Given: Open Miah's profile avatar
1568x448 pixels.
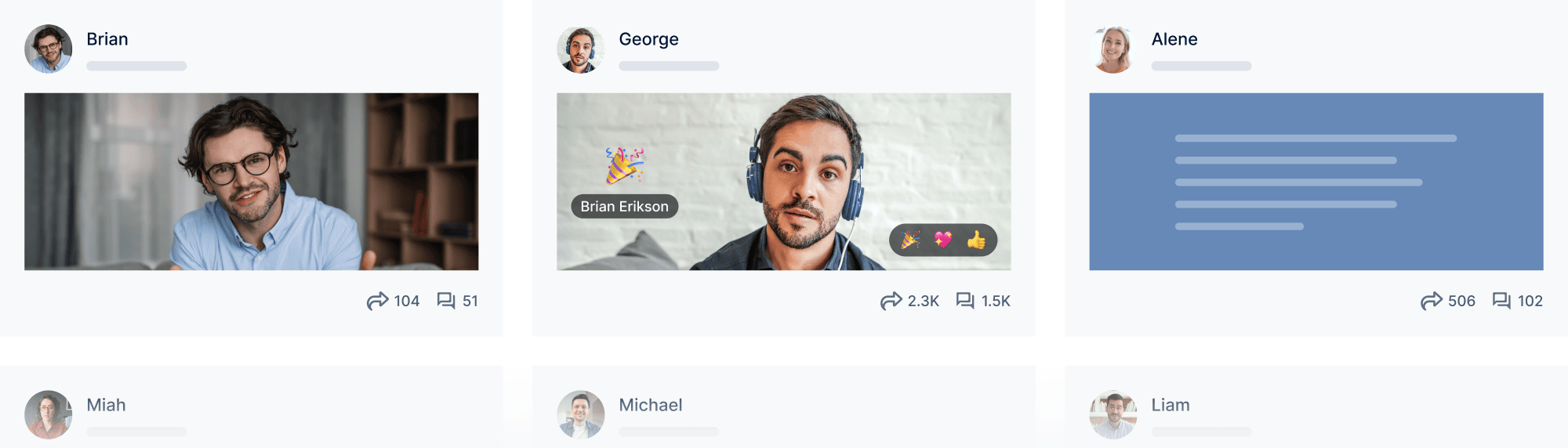Looking at the screenshot, I should tap(49, 414).
